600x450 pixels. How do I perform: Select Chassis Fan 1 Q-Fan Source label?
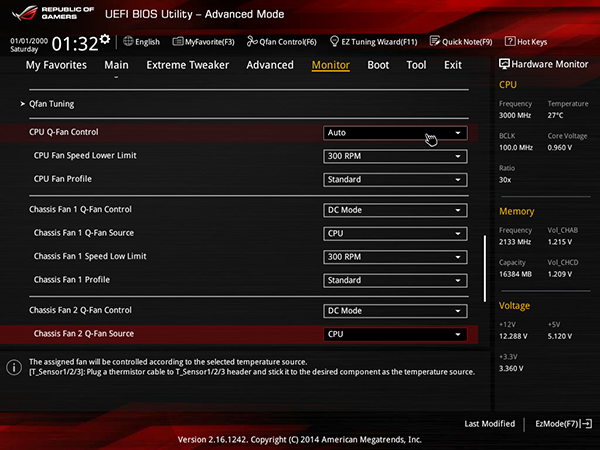click(x=84, y=233)
